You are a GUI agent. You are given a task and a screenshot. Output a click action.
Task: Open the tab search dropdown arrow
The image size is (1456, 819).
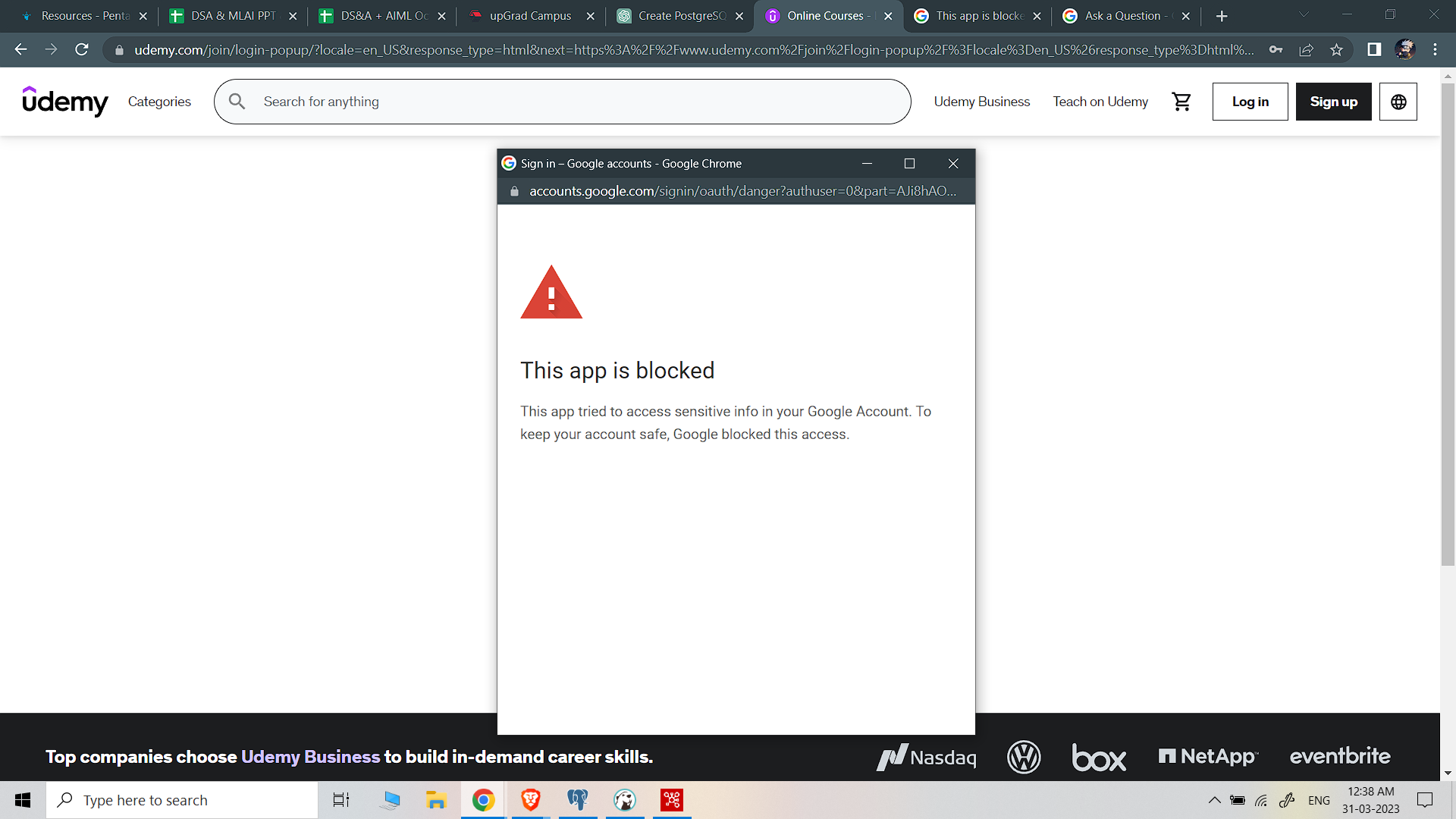[x=1304, y=14]
